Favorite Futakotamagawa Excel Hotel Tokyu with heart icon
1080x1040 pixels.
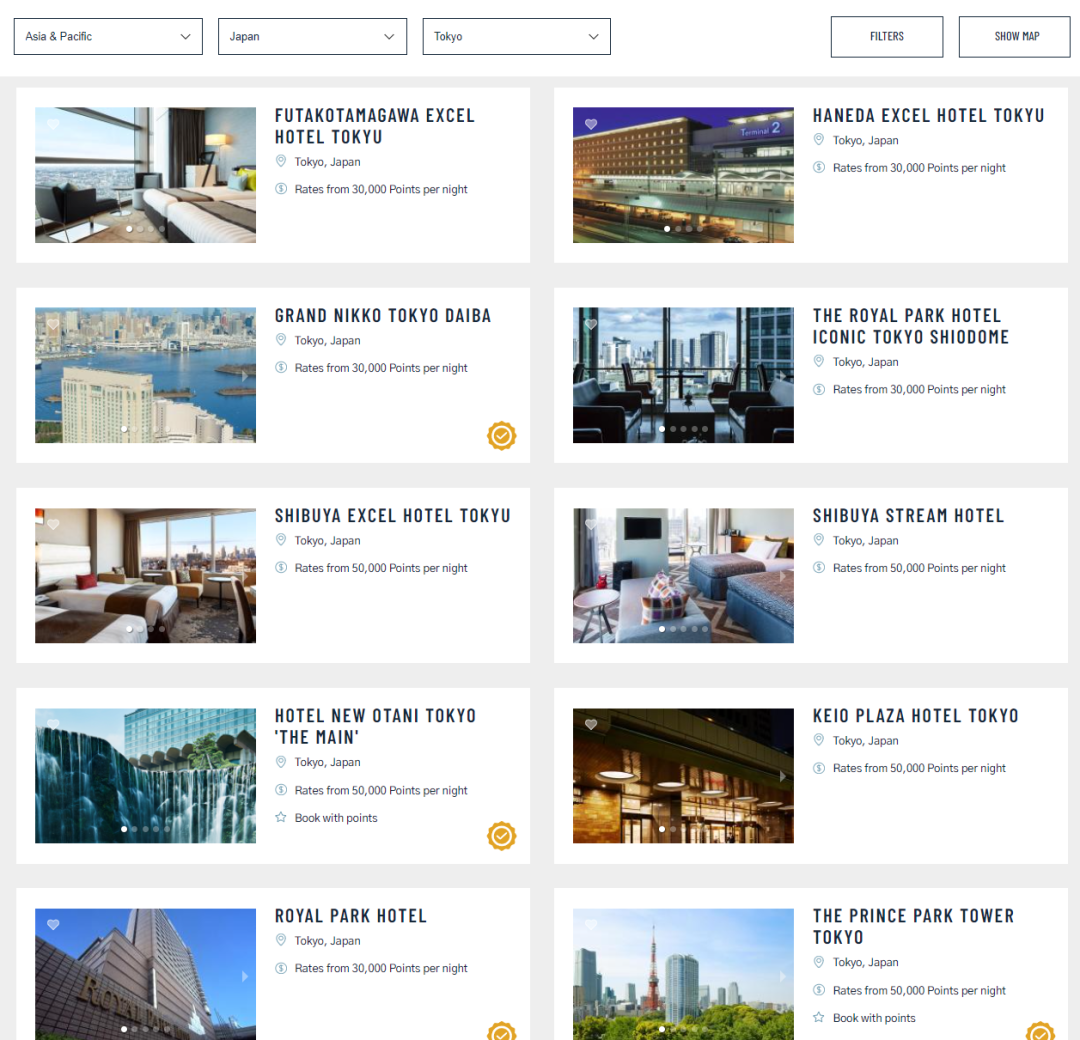(53, 125)
